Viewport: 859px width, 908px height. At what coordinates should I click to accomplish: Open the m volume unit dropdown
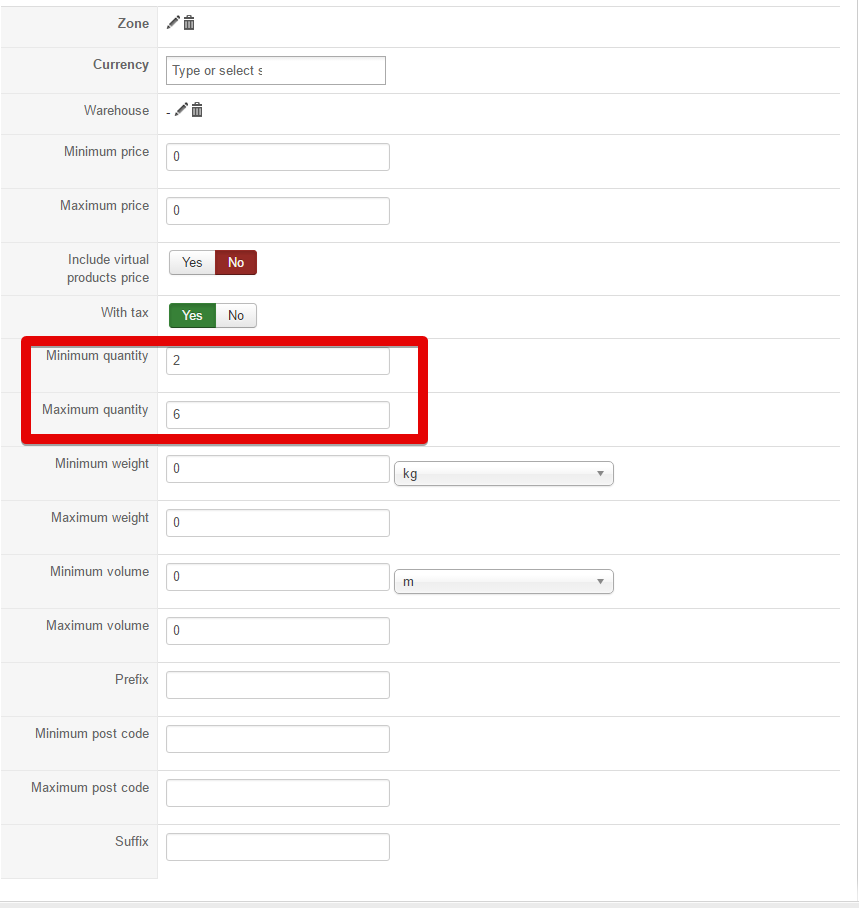point(503,581)
